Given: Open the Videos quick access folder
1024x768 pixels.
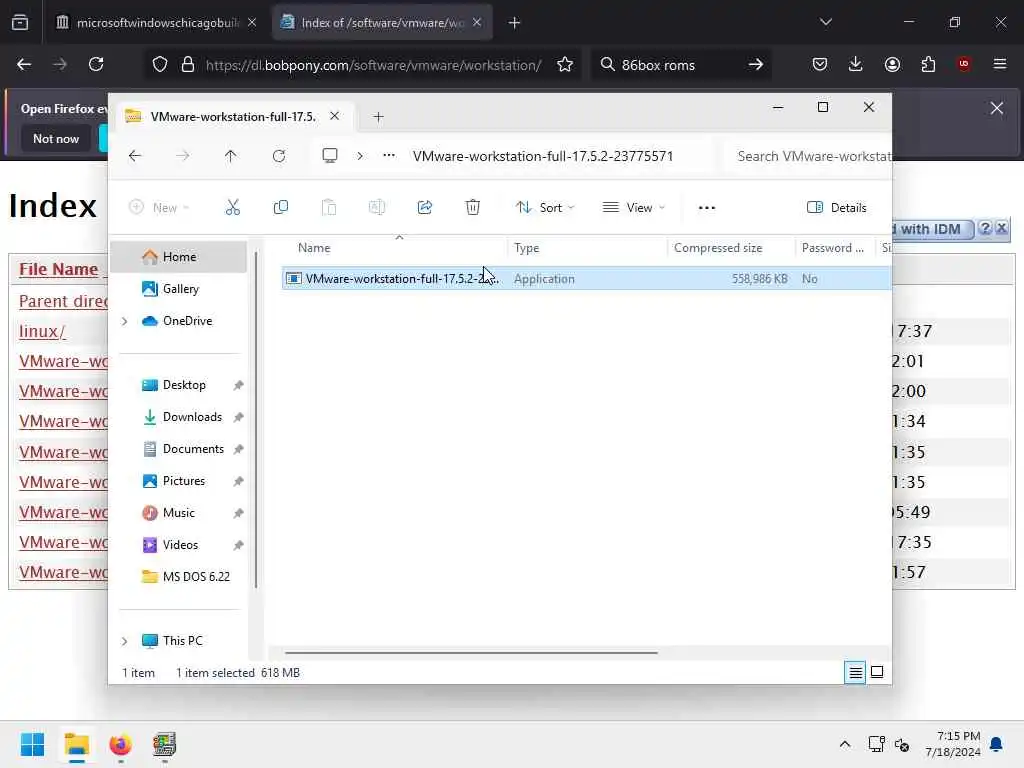Looking at the screenshot, I should [x=179, y=545].
